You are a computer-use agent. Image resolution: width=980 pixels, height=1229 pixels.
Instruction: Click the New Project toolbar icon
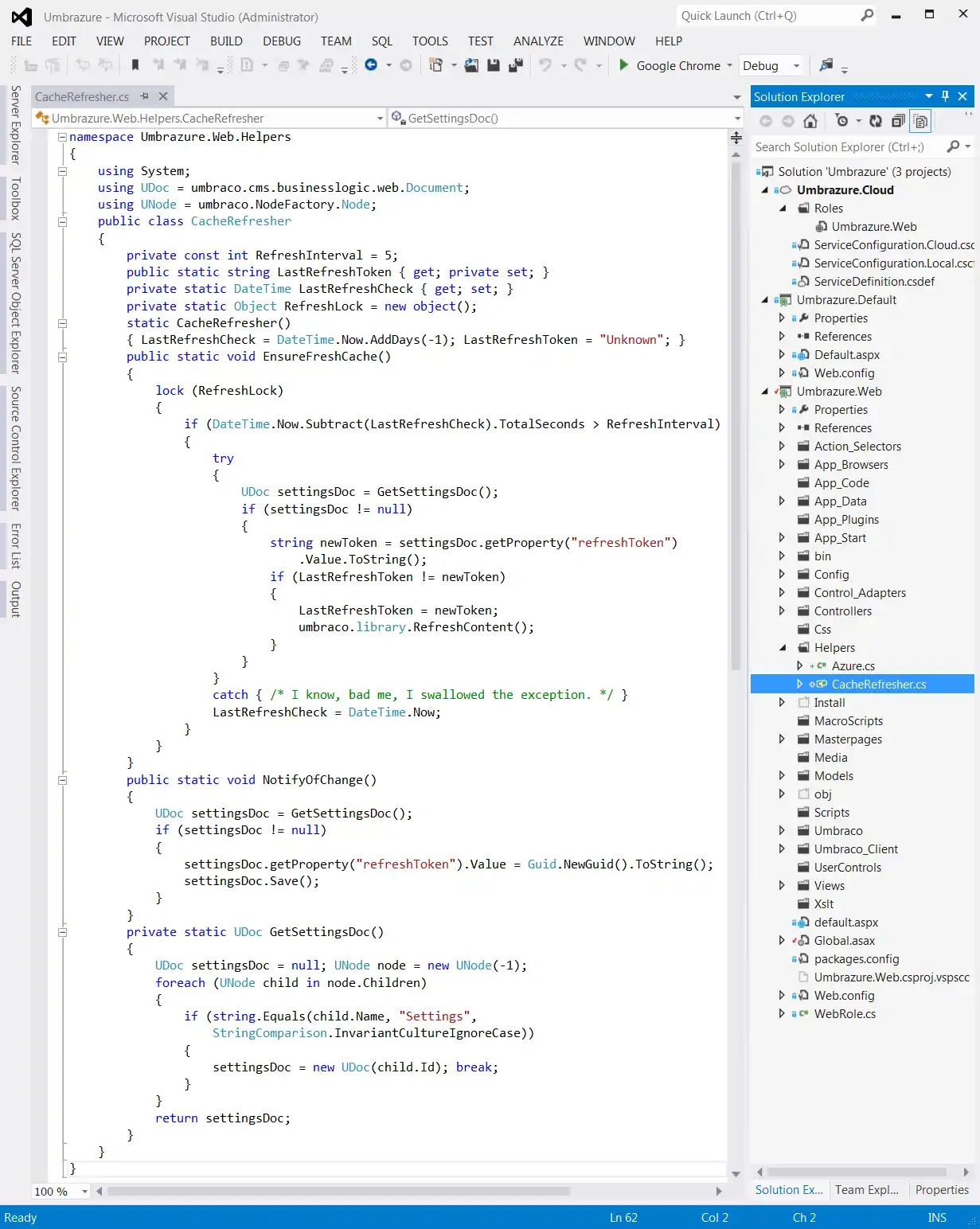436,65
